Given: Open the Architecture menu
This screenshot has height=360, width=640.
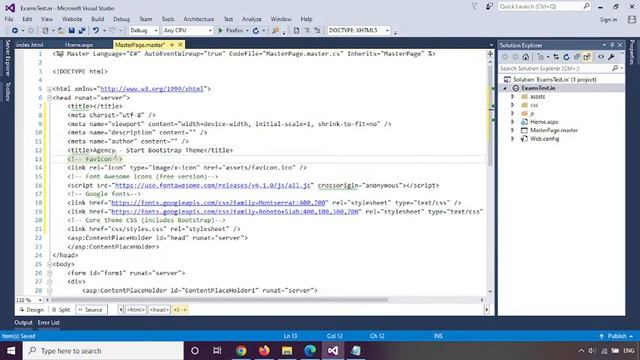Looking at the screenshot, I should pyautogui.click(x=199, y=19).
